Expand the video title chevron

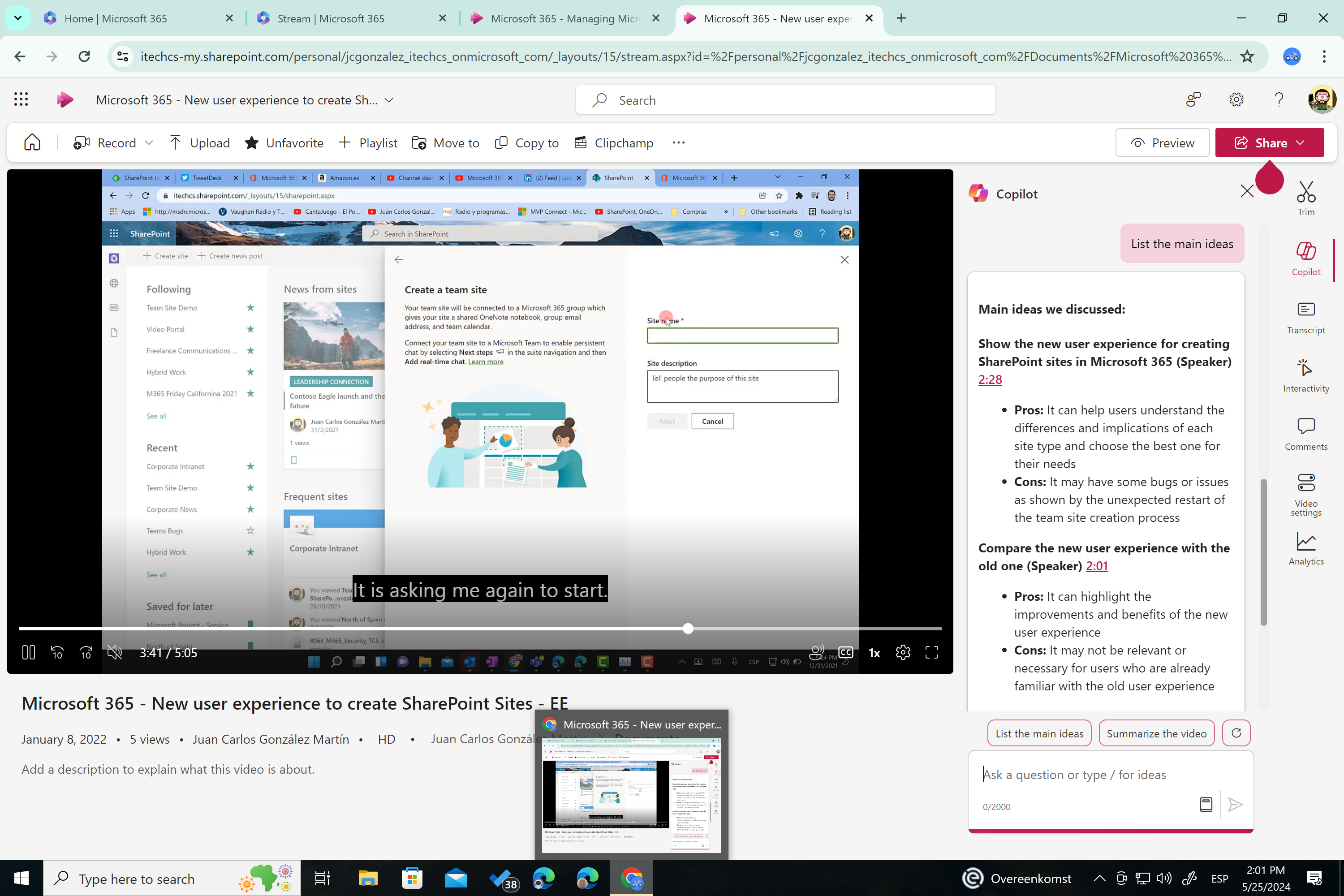389,99
